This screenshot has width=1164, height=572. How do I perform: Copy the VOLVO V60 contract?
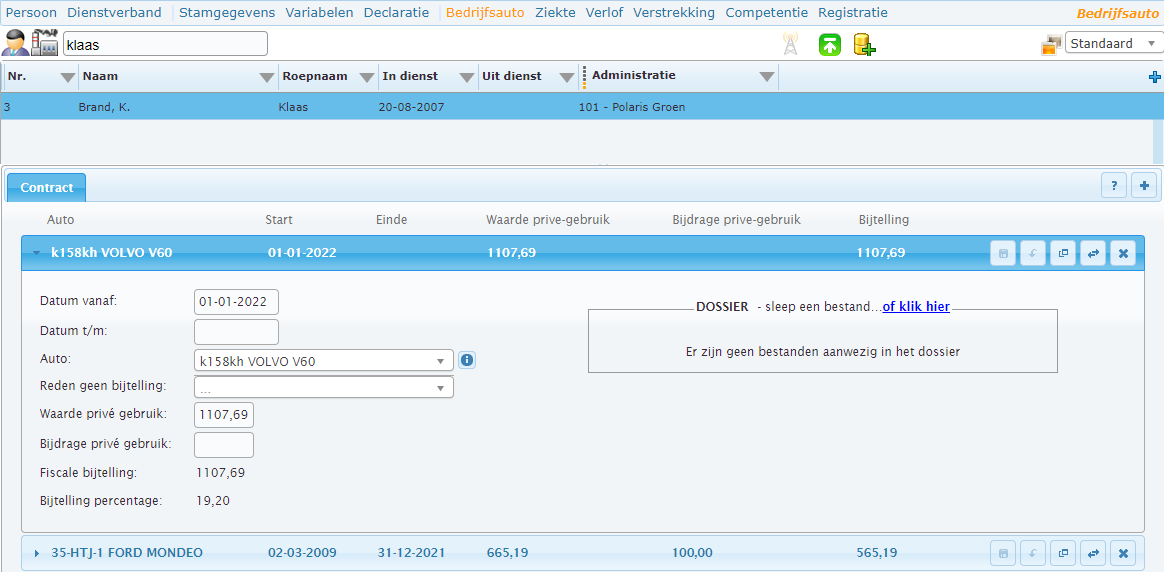click(1063, 253)
